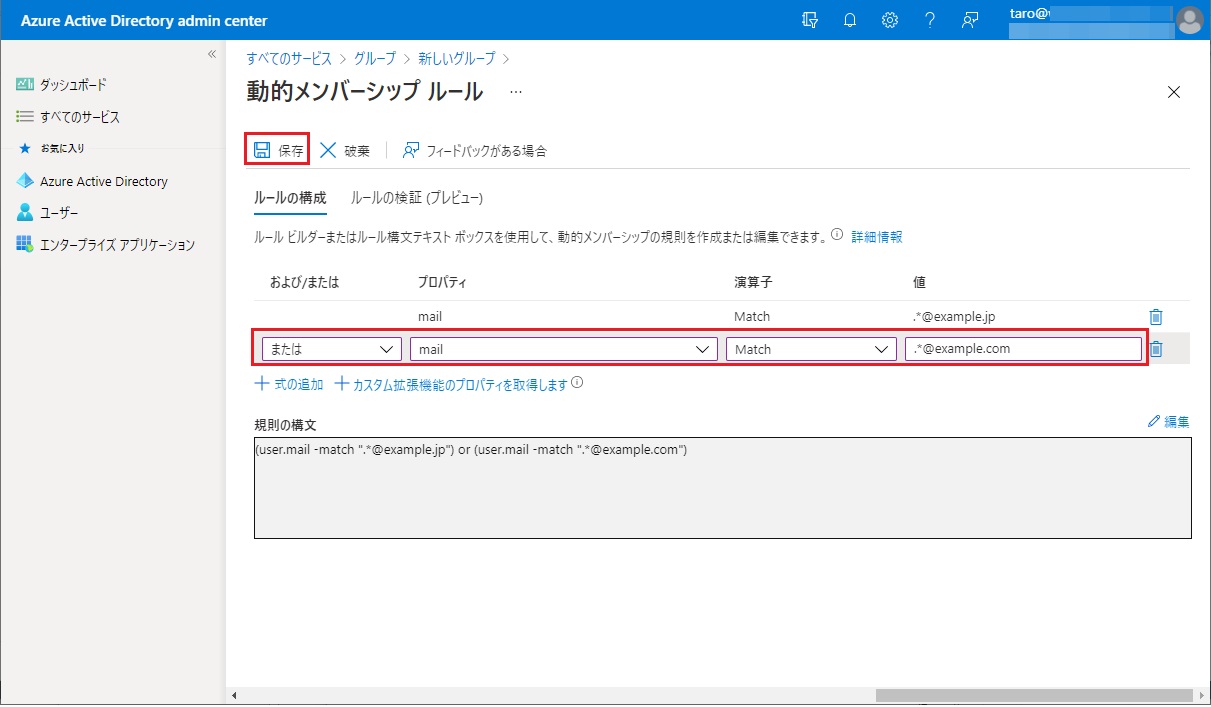Viewport: 1211px width, 707px height.
Task: Collapse the left sidebar with chevrons
Action: [x=212, y=54]
